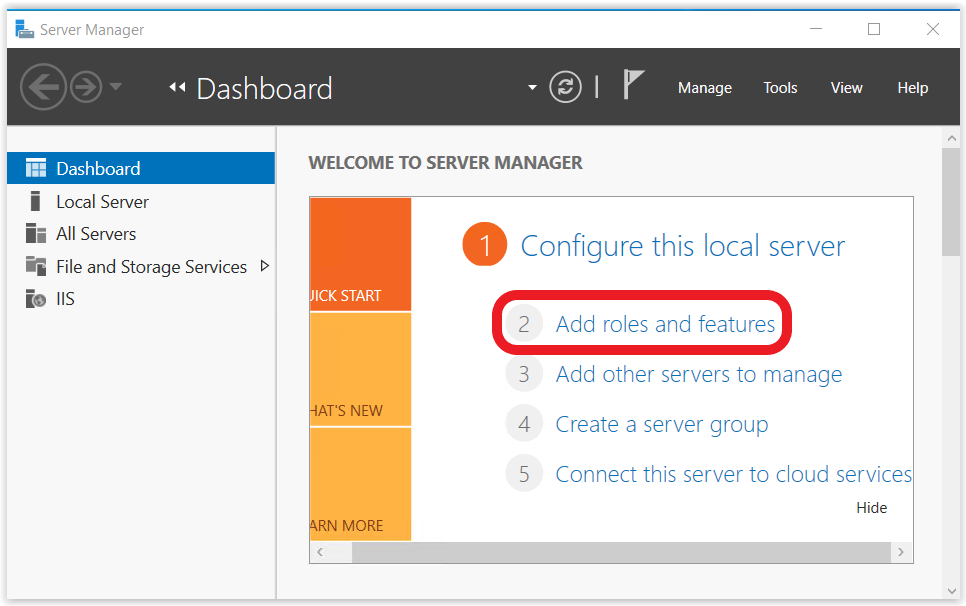The height and width of the screenshot is (606, 966).
Task: Click Add roles and features link
Action: 665,324
